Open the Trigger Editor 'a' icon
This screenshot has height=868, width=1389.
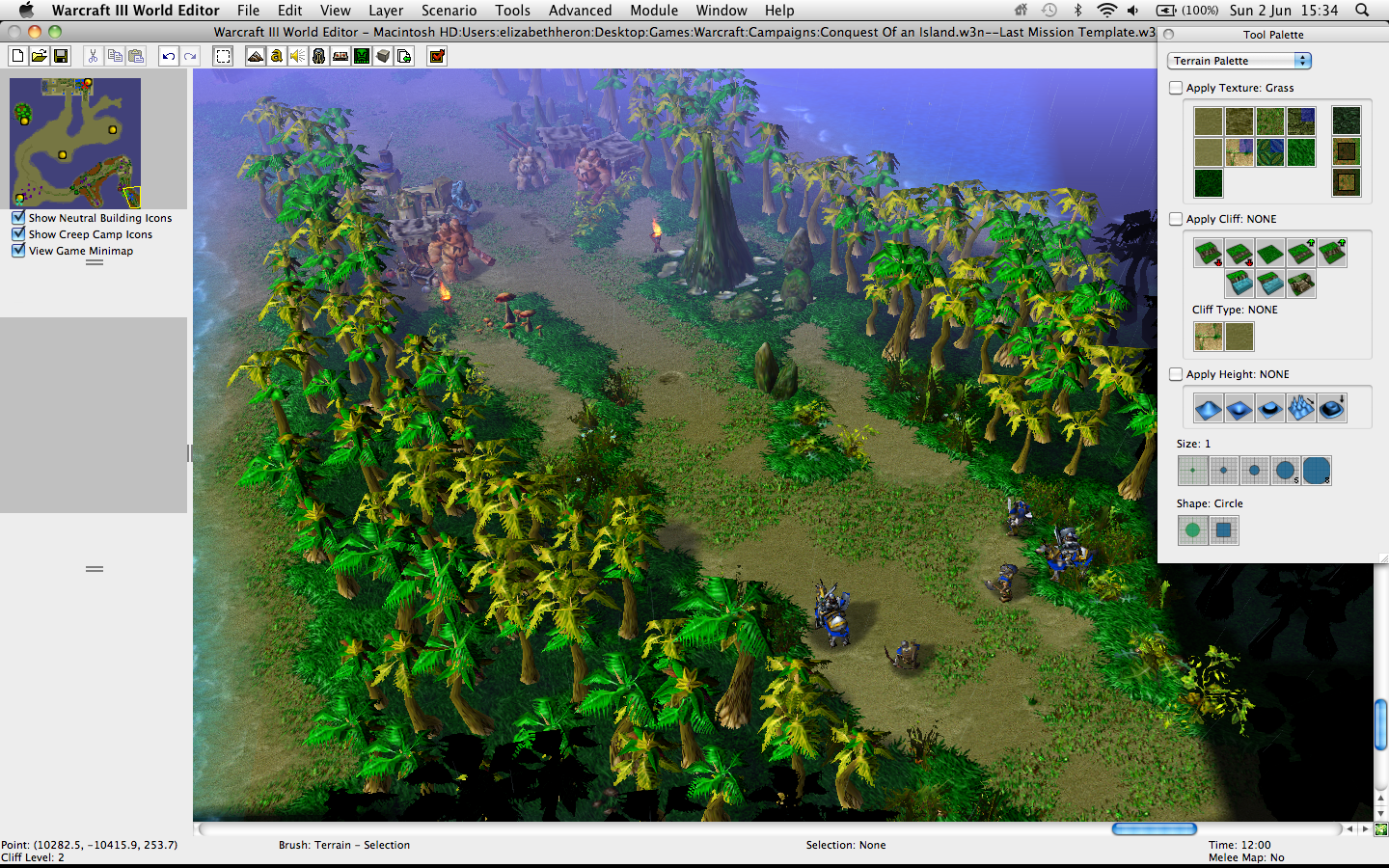pos(277,56)
